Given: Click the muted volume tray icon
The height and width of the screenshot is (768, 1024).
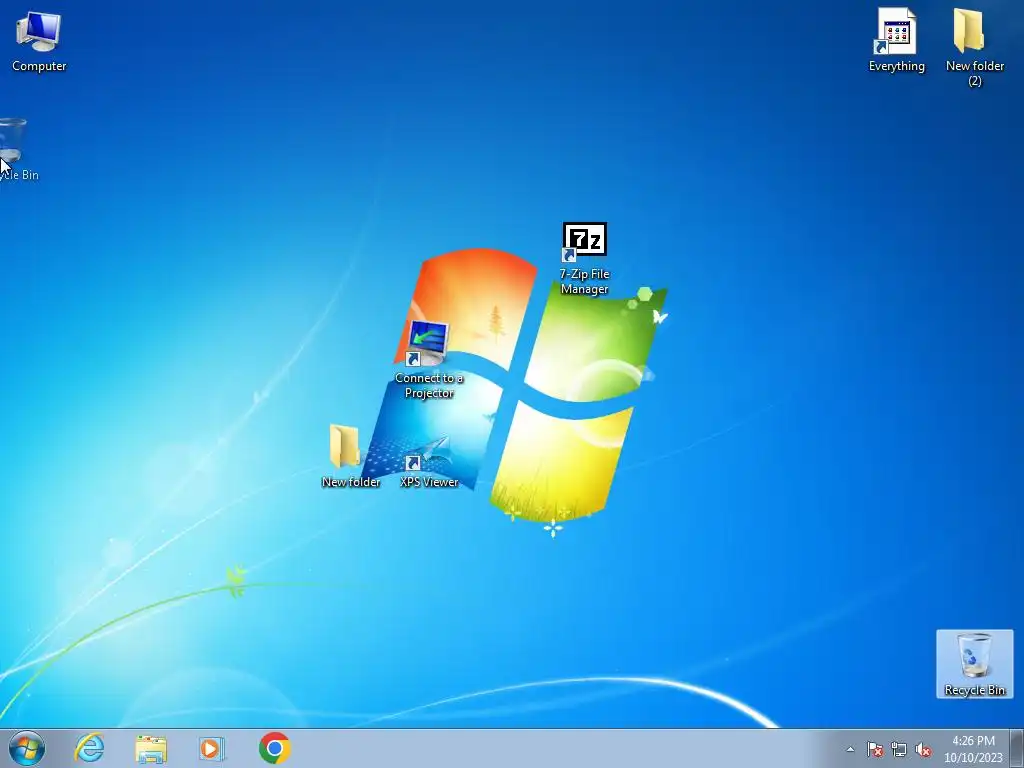Looking at the screenshot, I should tap(923, 750).
